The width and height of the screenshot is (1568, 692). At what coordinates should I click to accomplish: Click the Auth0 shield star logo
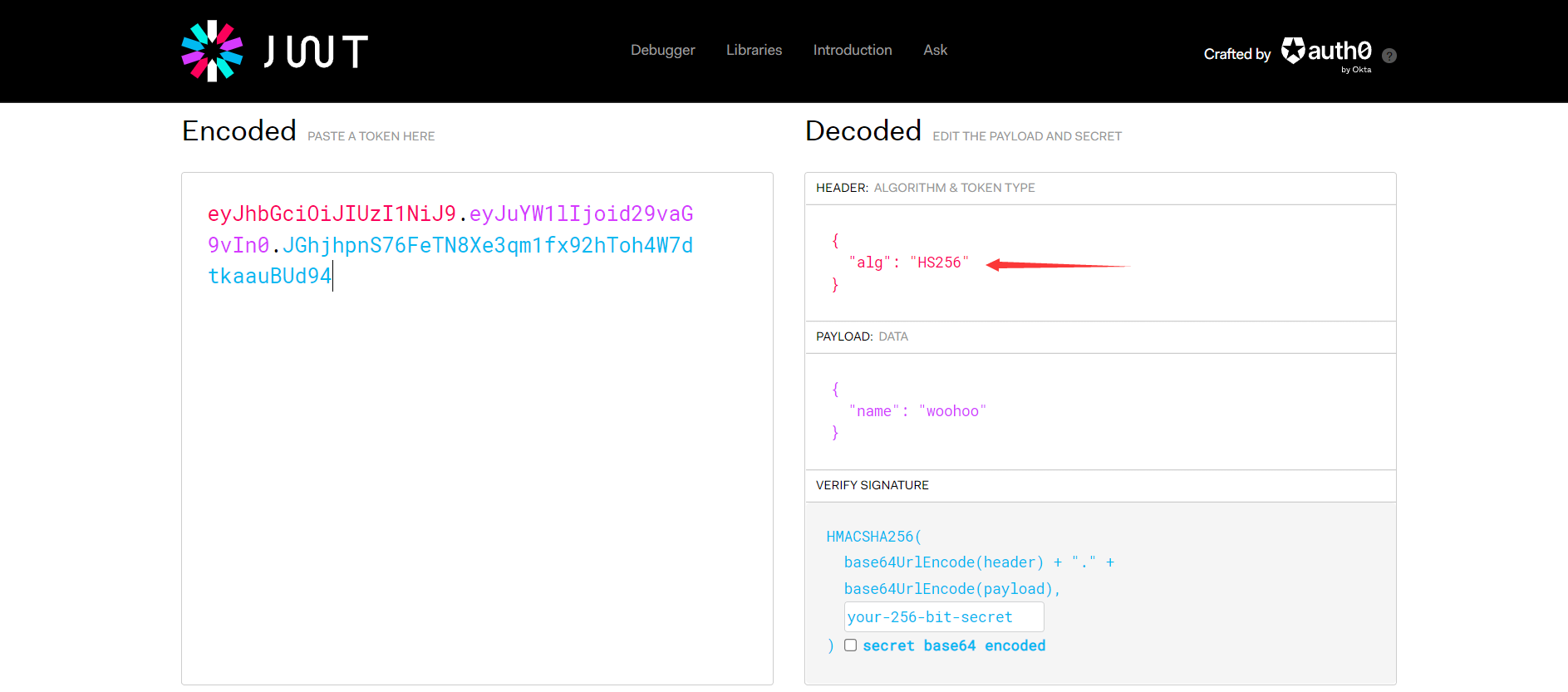[x=1293, y=51]
